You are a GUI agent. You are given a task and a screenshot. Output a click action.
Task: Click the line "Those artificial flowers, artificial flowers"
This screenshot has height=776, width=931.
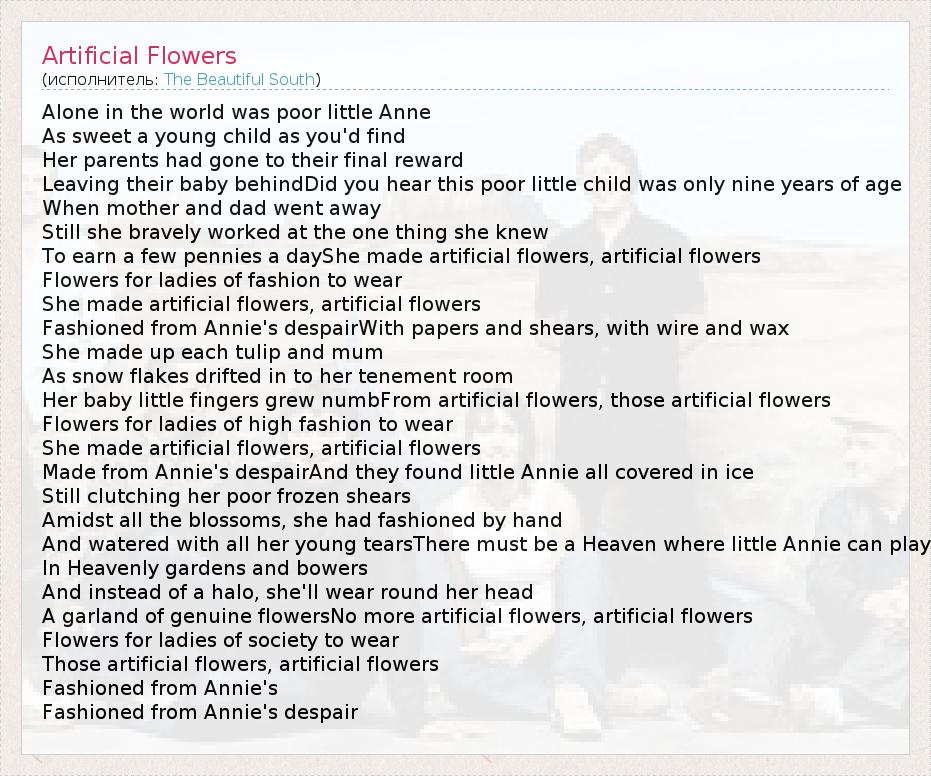240,664
